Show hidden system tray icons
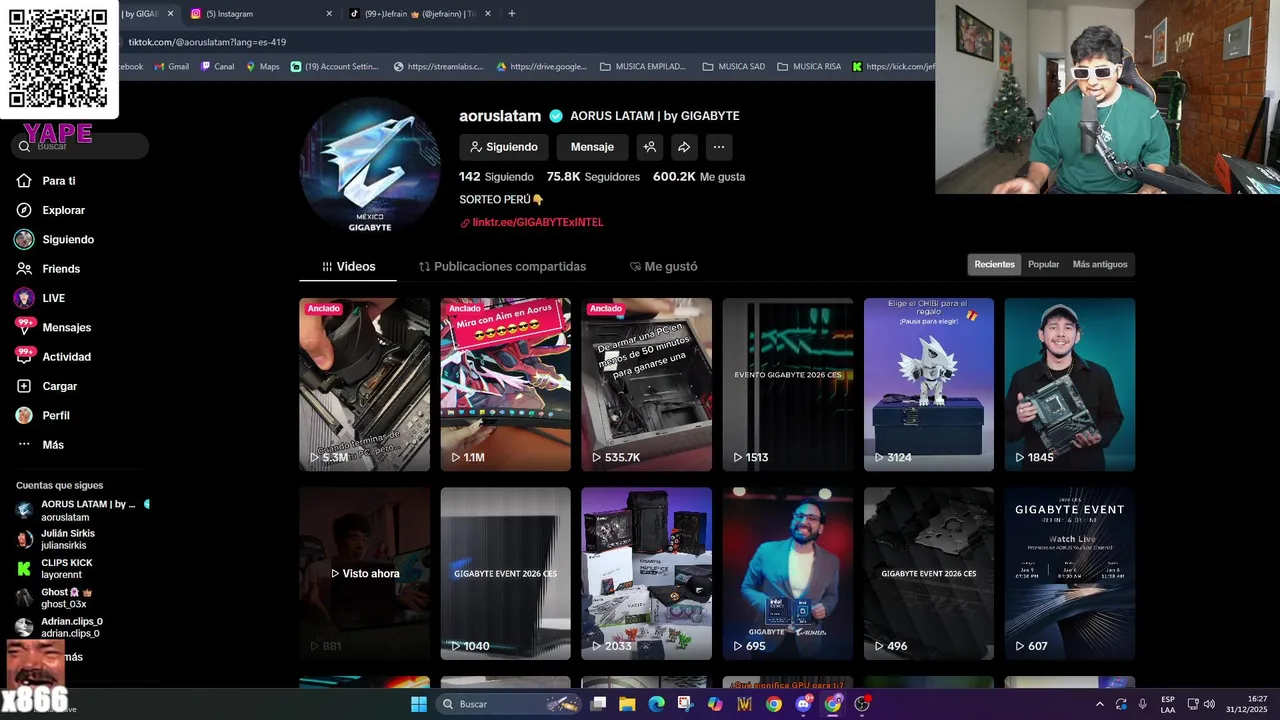 1100,704
